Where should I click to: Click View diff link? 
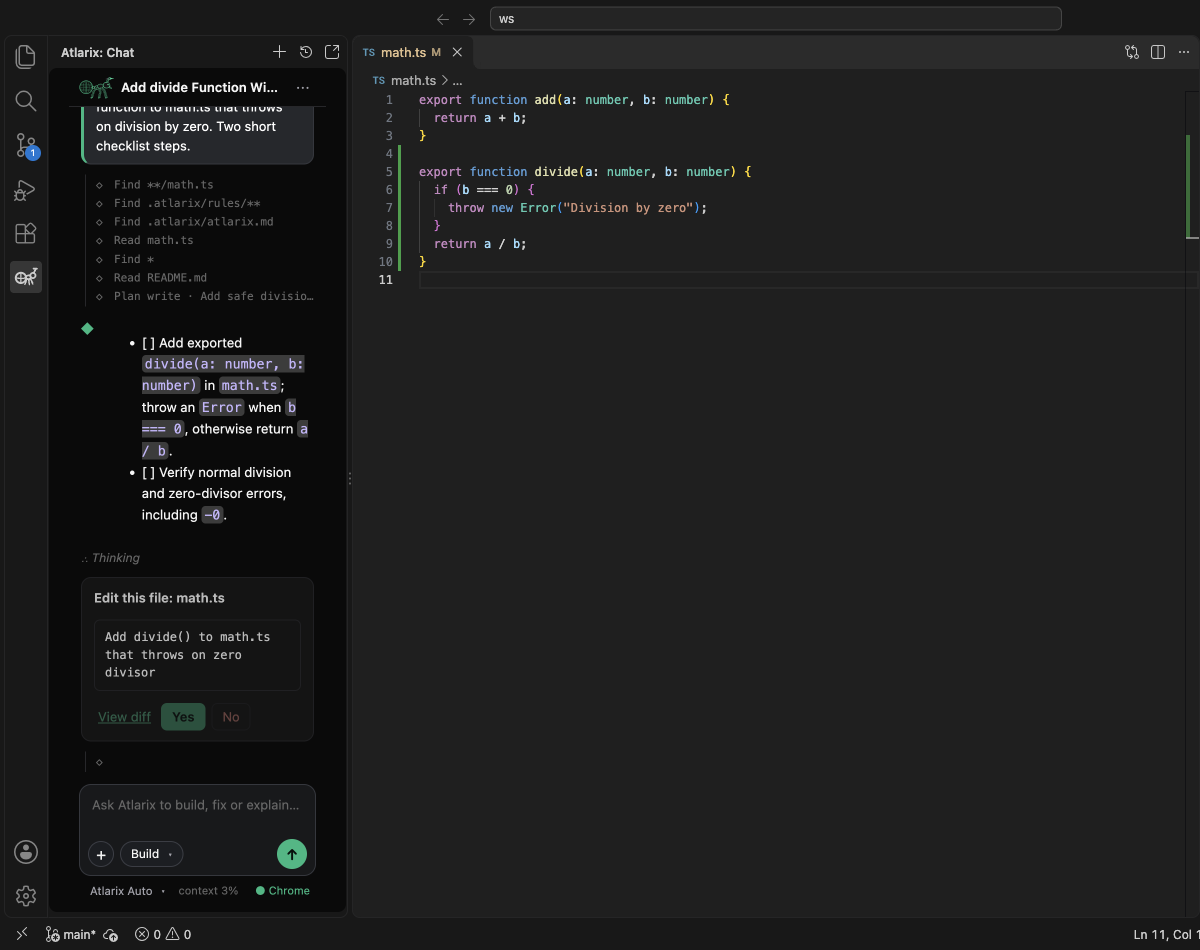coord(124,717)
